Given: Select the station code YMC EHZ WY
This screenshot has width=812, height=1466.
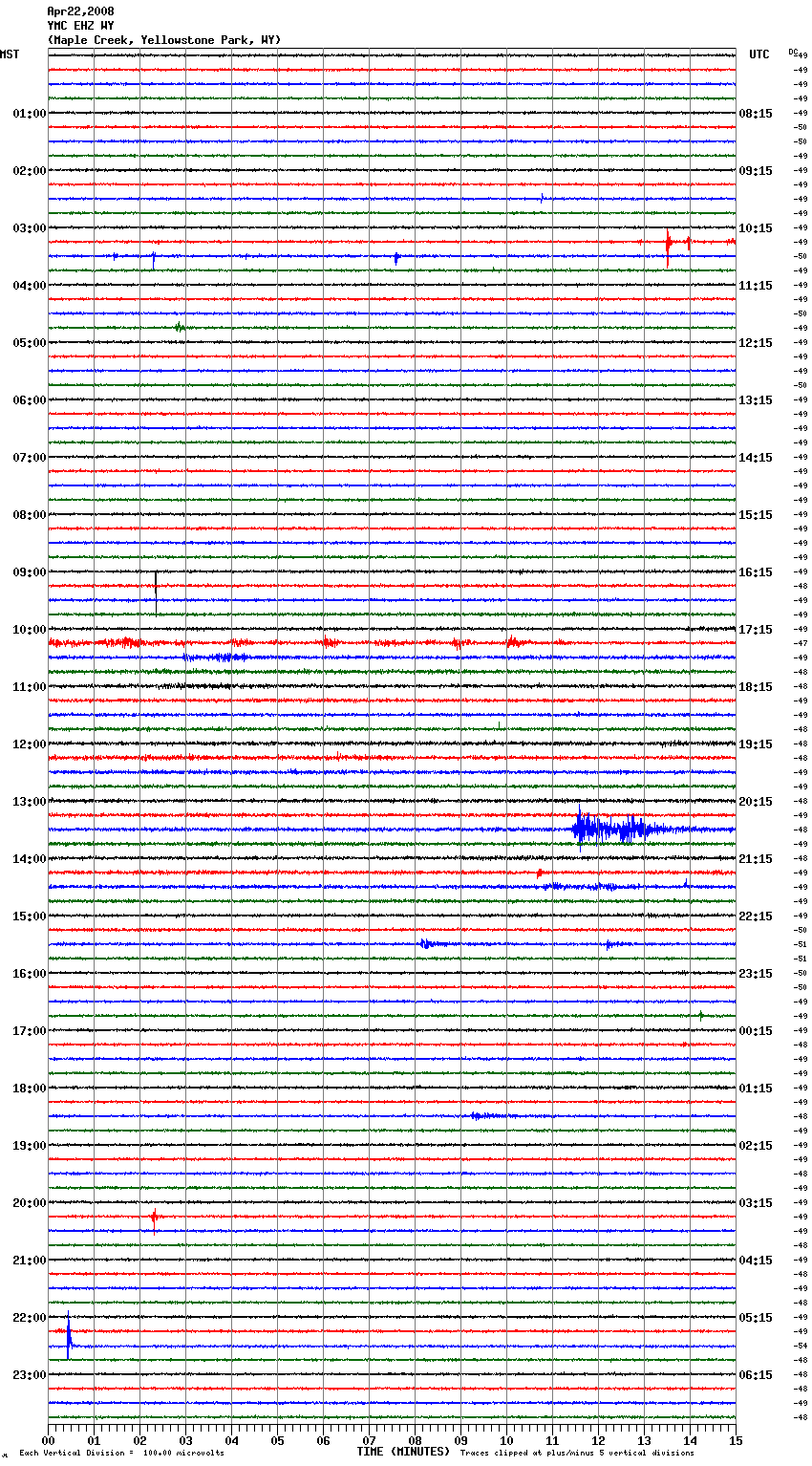Looking at the screenshot, I should pos(80,26).
